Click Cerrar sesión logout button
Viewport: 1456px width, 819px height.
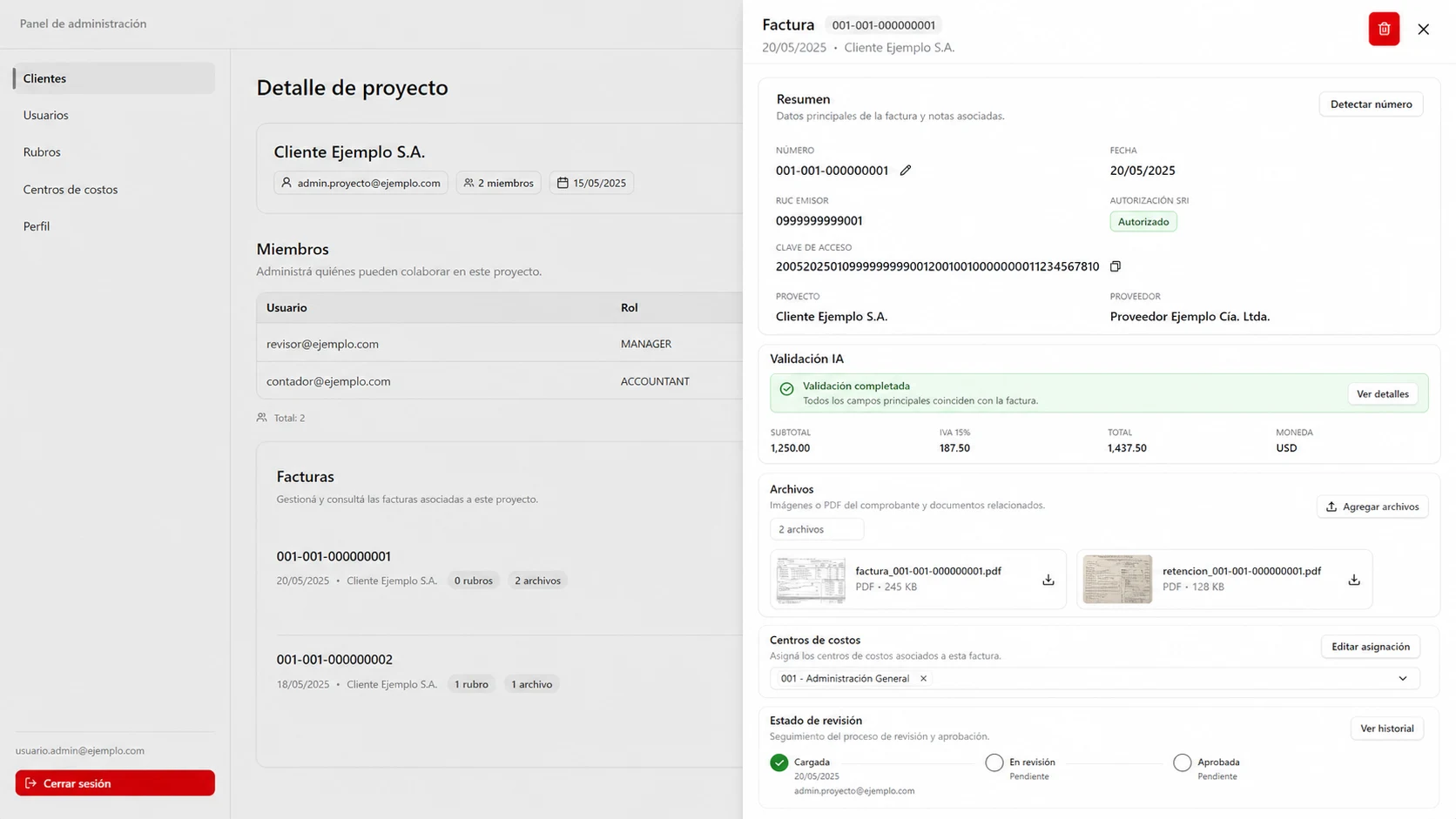pyautogui.click(x=115, y=783)
